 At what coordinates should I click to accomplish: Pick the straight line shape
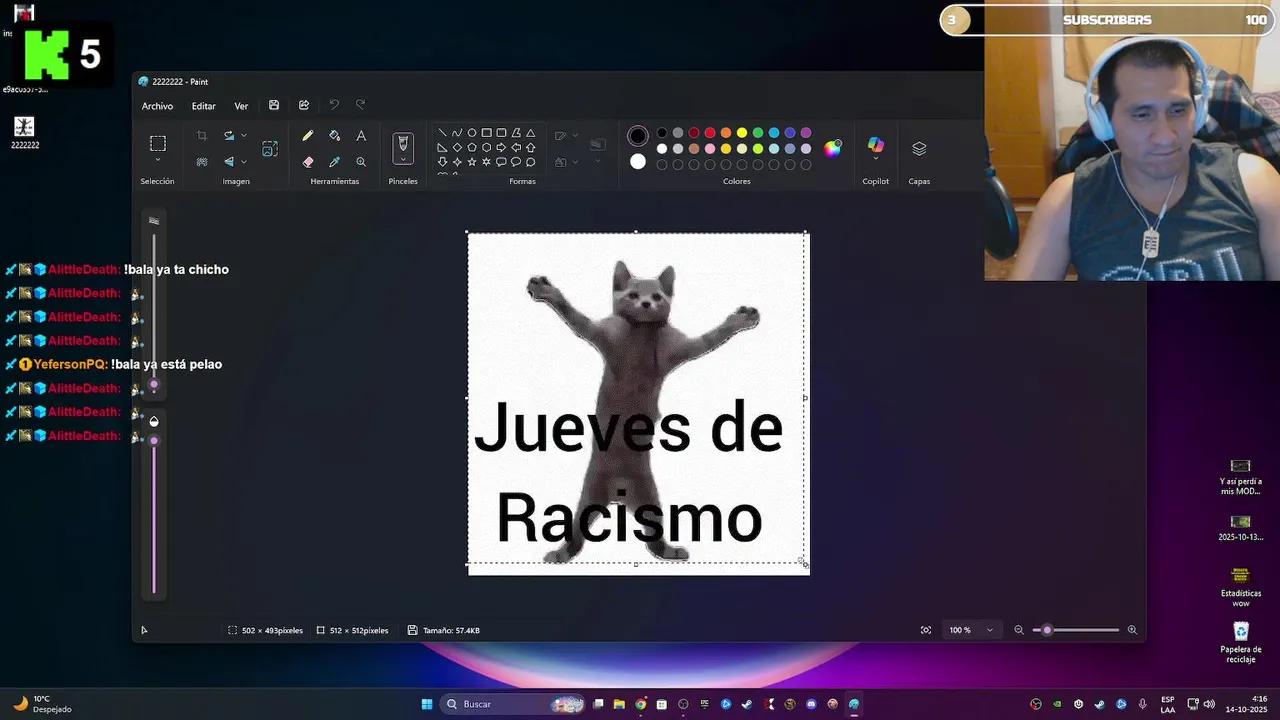click(442, 132)
